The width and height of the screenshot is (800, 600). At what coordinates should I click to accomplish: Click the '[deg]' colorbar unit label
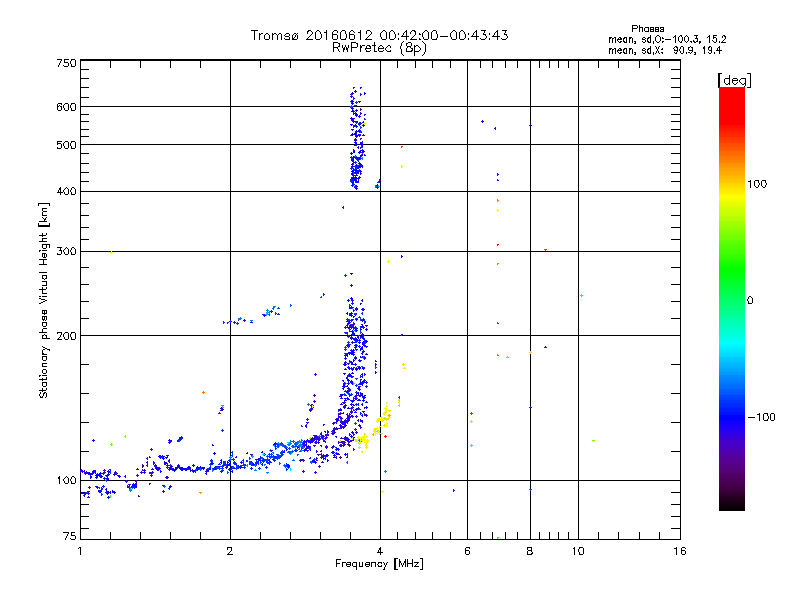click(x=734, y=80)
